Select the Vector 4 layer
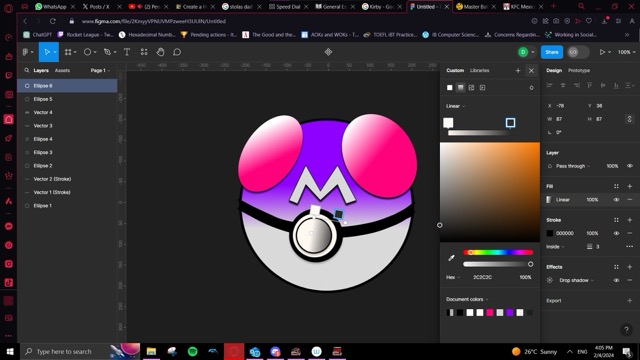This screenshot has width=640, height=360. (67, 112)
